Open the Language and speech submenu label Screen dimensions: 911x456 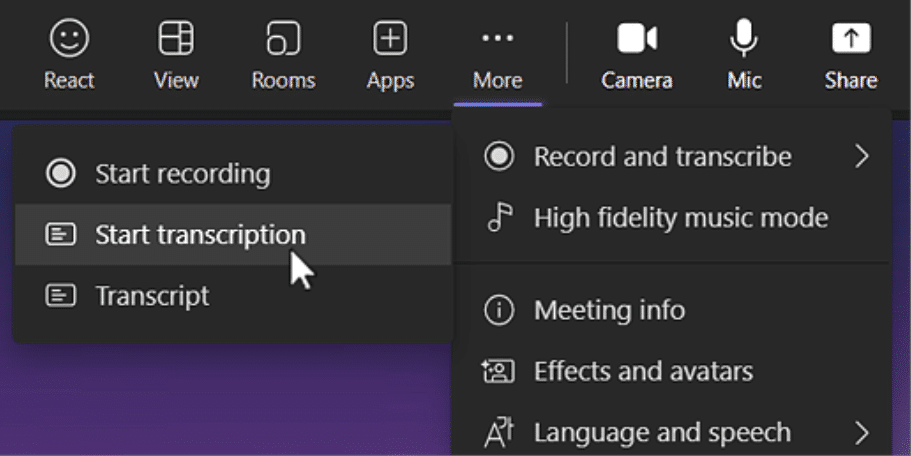tap(662, 432)
